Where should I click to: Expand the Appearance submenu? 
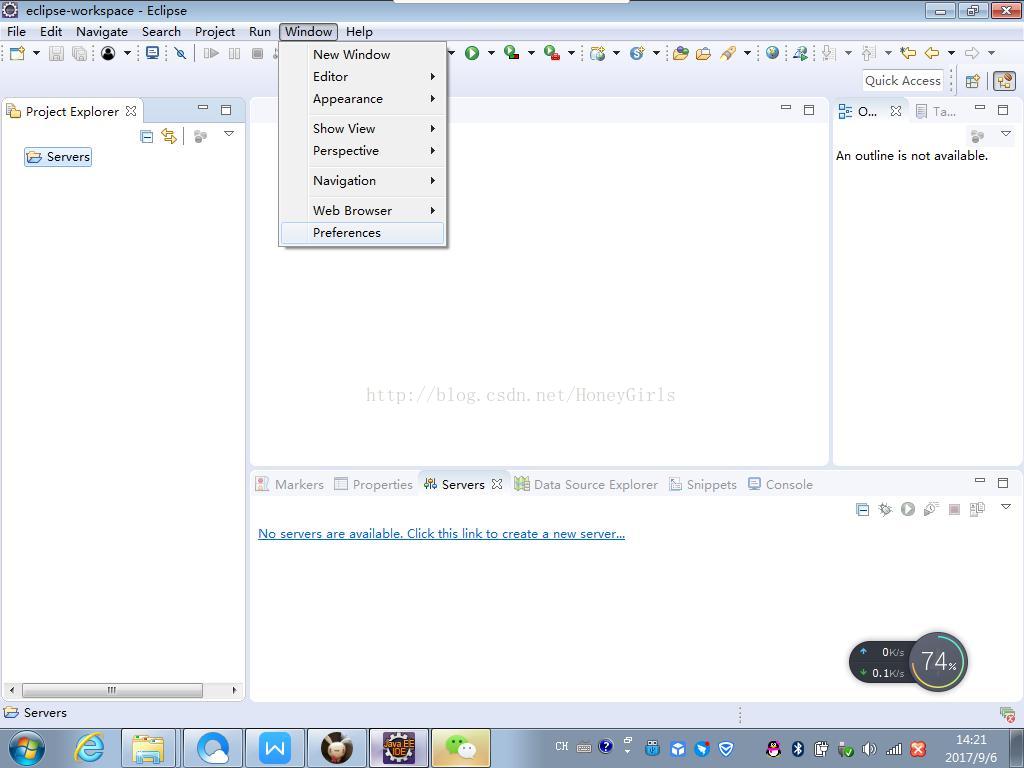point(362,99)
